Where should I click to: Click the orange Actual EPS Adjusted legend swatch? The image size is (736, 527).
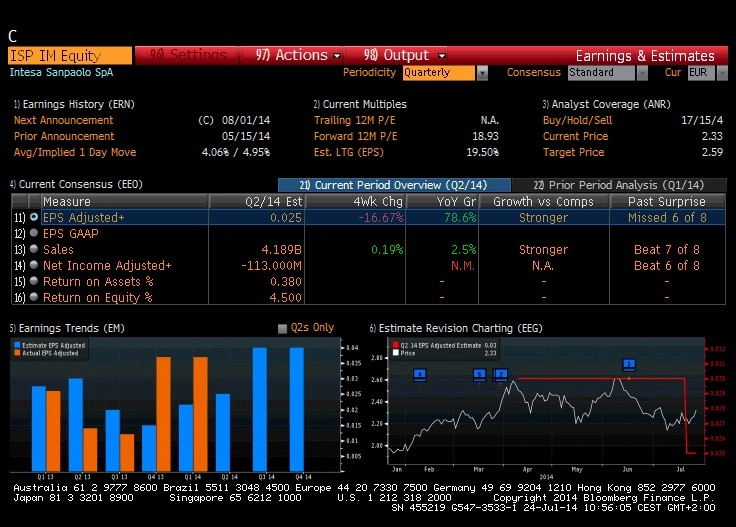tap(17, 353)
